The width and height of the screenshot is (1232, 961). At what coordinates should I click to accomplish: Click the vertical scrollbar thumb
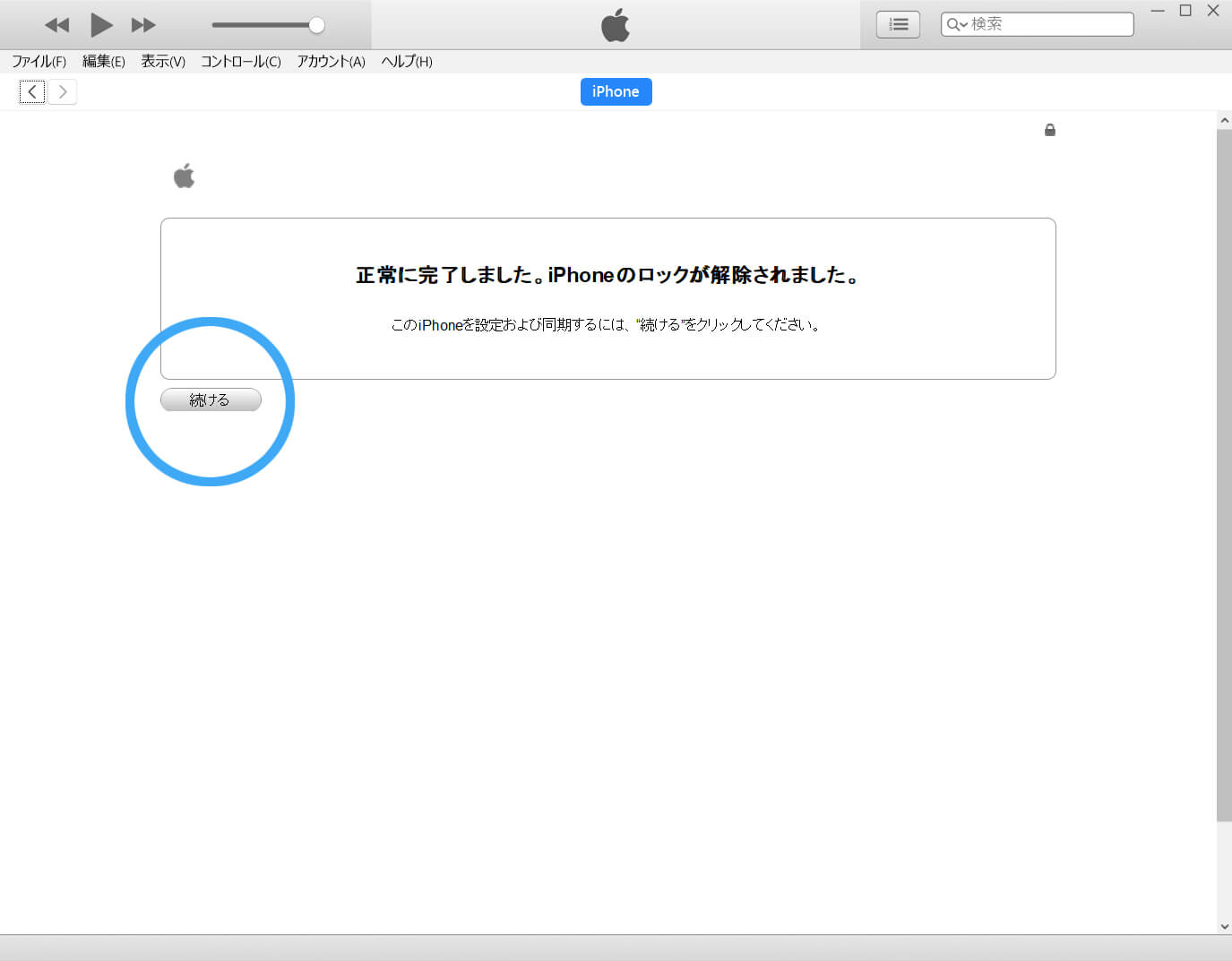coord(1224,475)
